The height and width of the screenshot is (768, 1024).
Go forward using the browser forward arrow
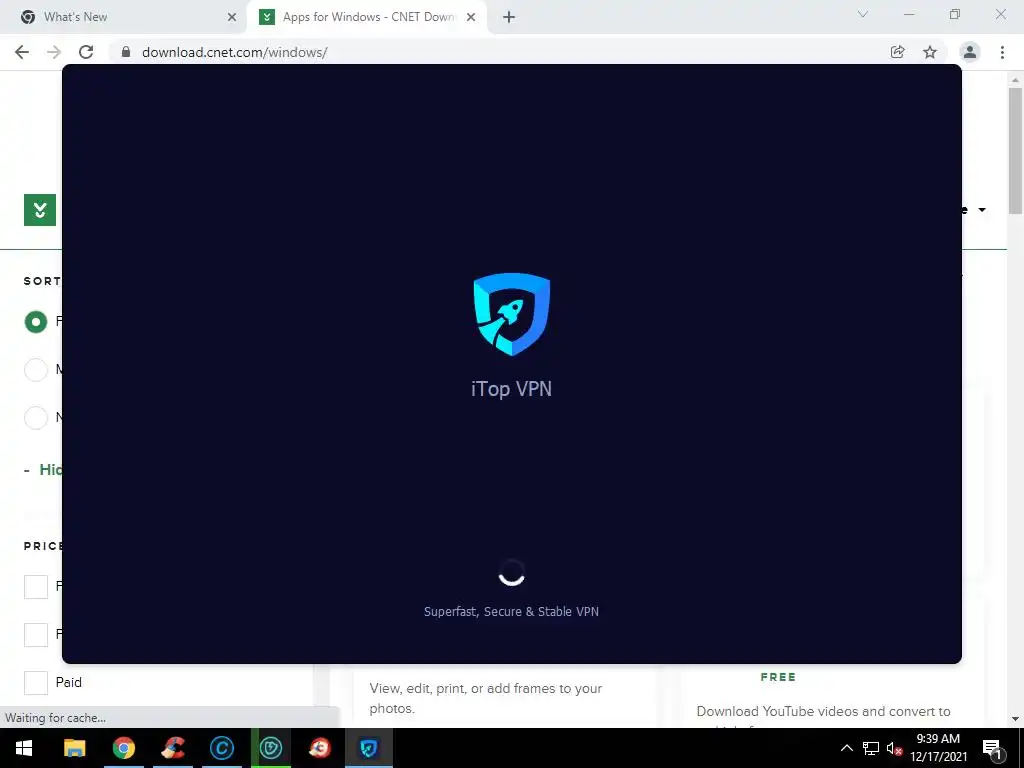(54, 52)
